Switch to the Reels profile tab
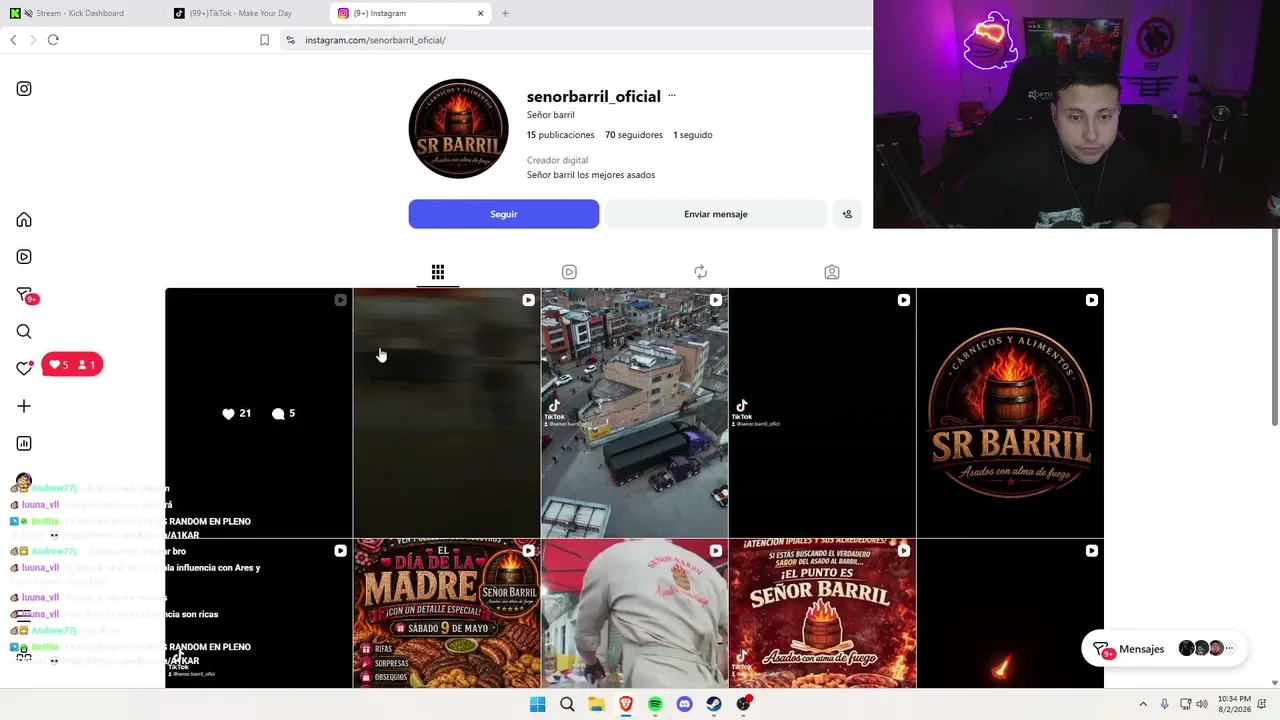Screen dimensions: 1280x720 pos(569,272)
